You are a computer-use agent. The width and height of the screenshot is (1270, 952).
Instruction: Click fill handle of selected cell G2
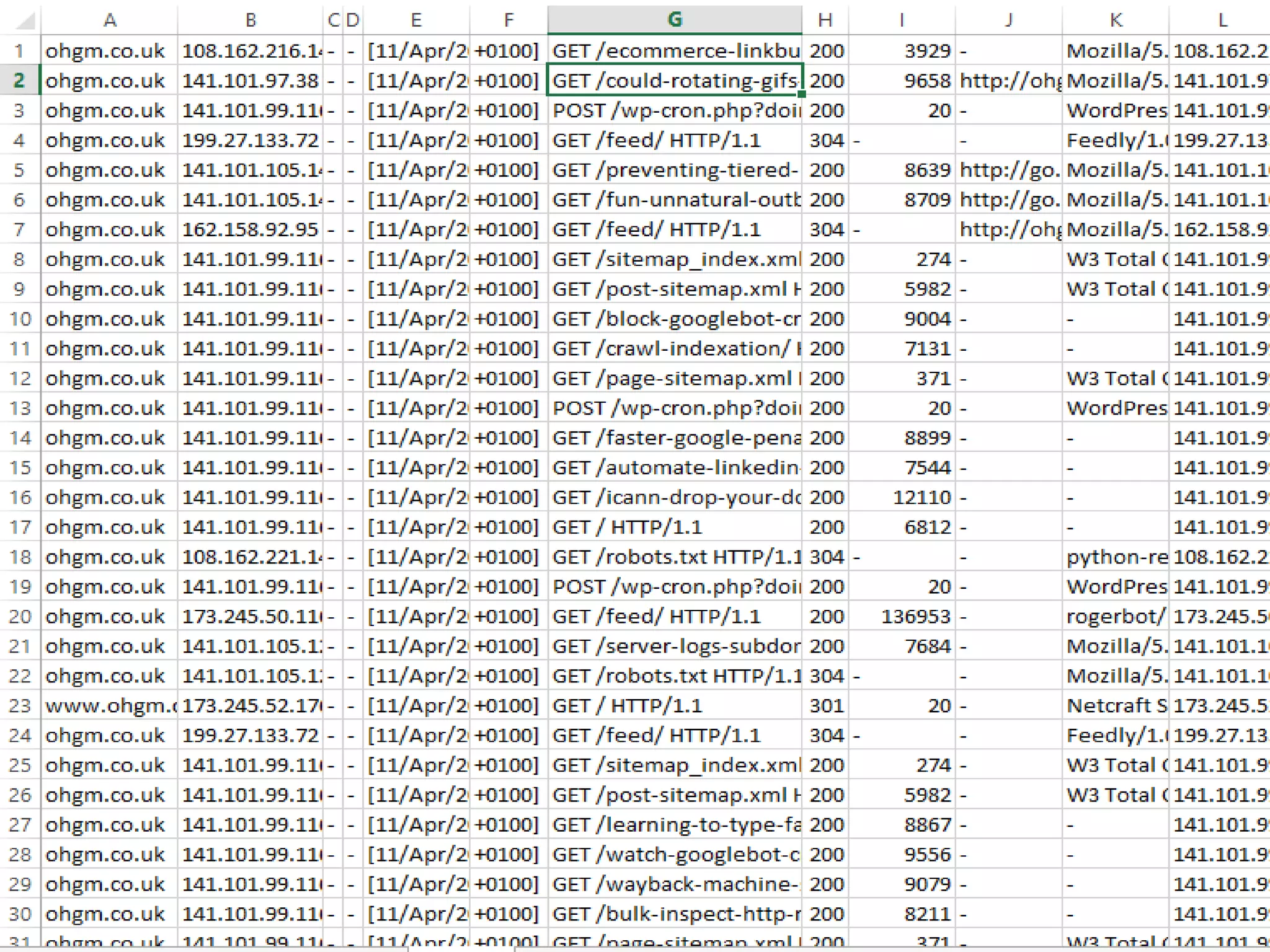tap(802, 95)
